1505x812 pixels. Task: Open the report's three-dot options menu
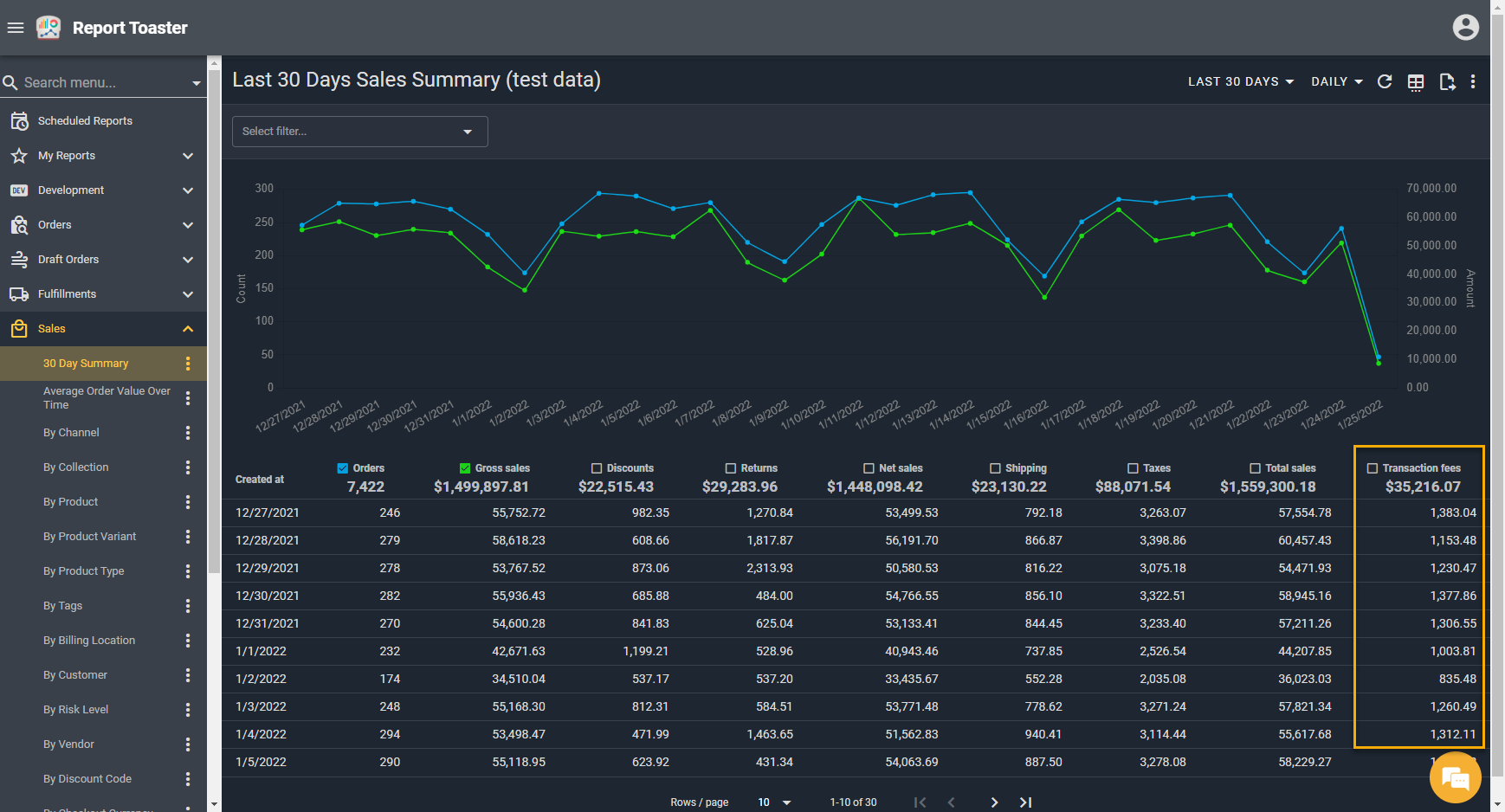[x=1473, y=81]
